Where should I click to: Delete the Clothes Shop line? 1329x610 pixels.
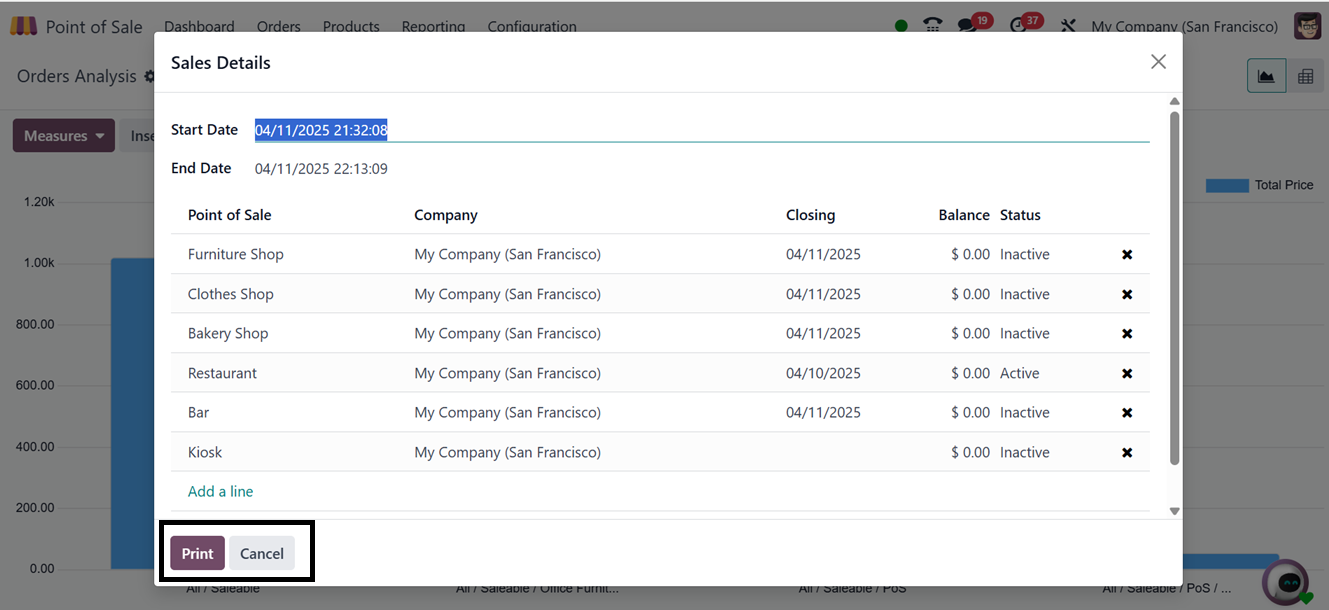1127,295
